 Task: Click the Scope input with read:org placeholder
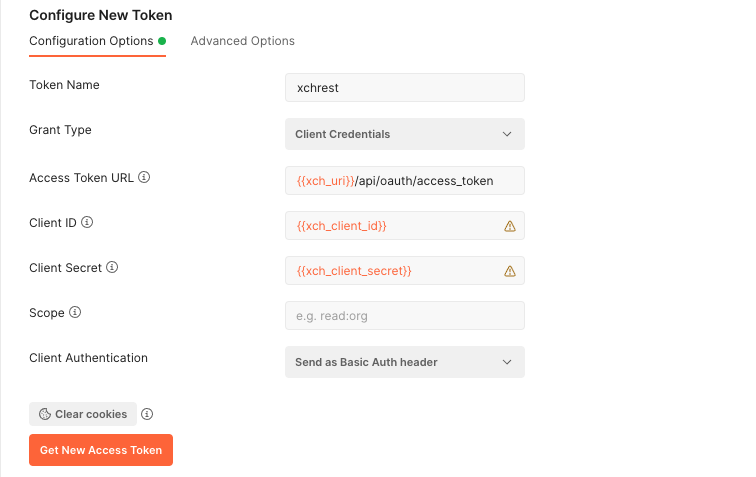tap(404, 316)
